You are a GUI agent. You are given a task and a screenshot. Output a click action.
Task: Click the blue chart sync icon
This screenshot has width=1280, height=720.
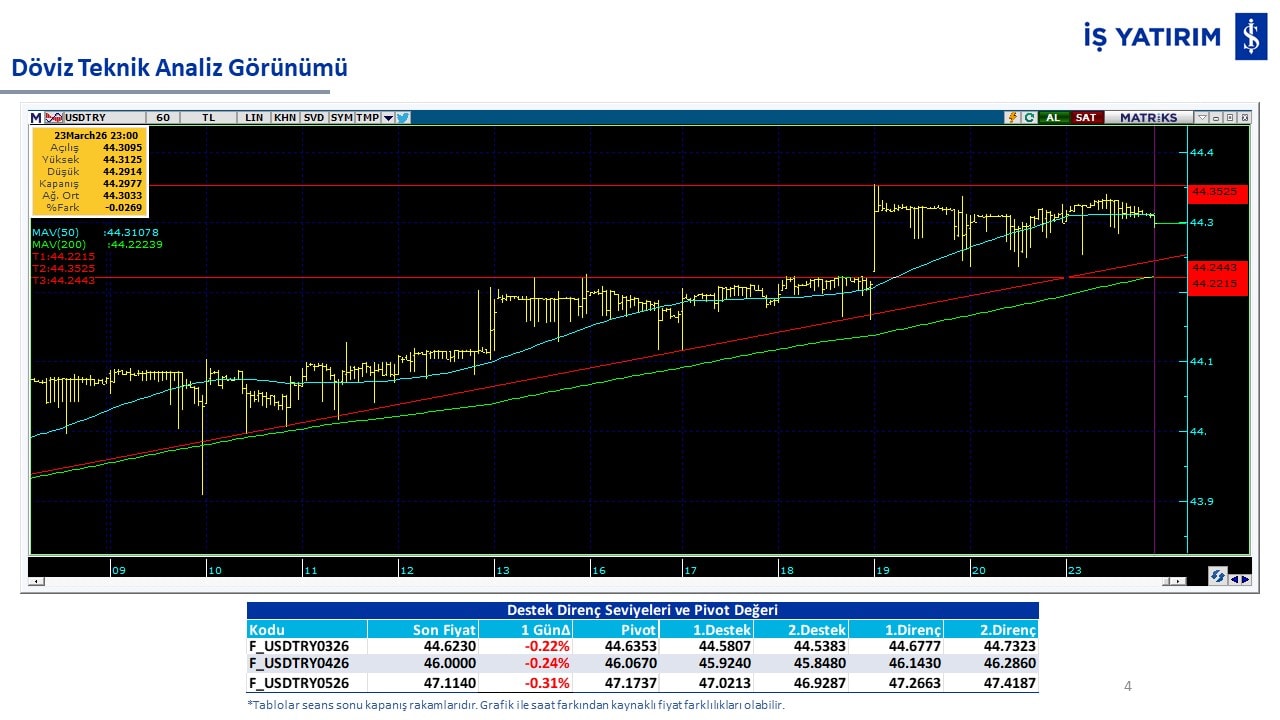pos(1217,577)
